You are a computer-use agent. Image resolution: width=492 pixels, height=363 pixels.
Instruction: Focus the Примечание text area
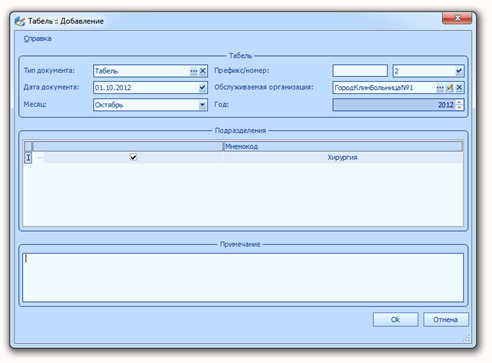243,278
